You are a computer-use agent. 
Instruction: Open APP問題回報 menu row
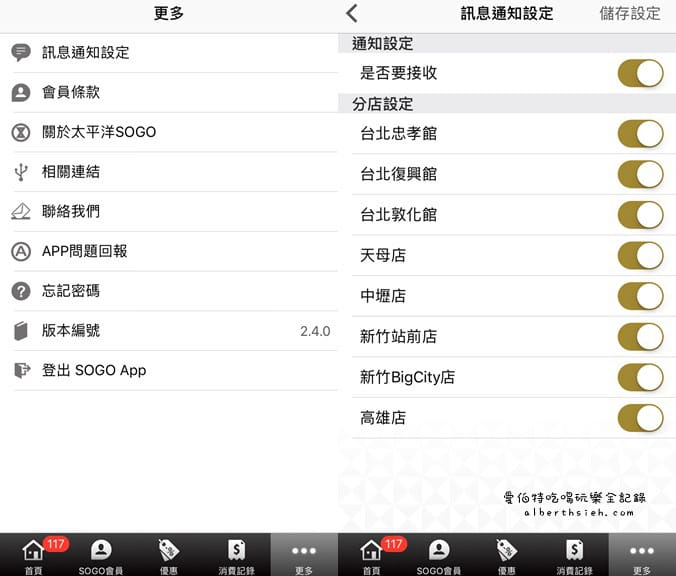(x=169, y=251)
